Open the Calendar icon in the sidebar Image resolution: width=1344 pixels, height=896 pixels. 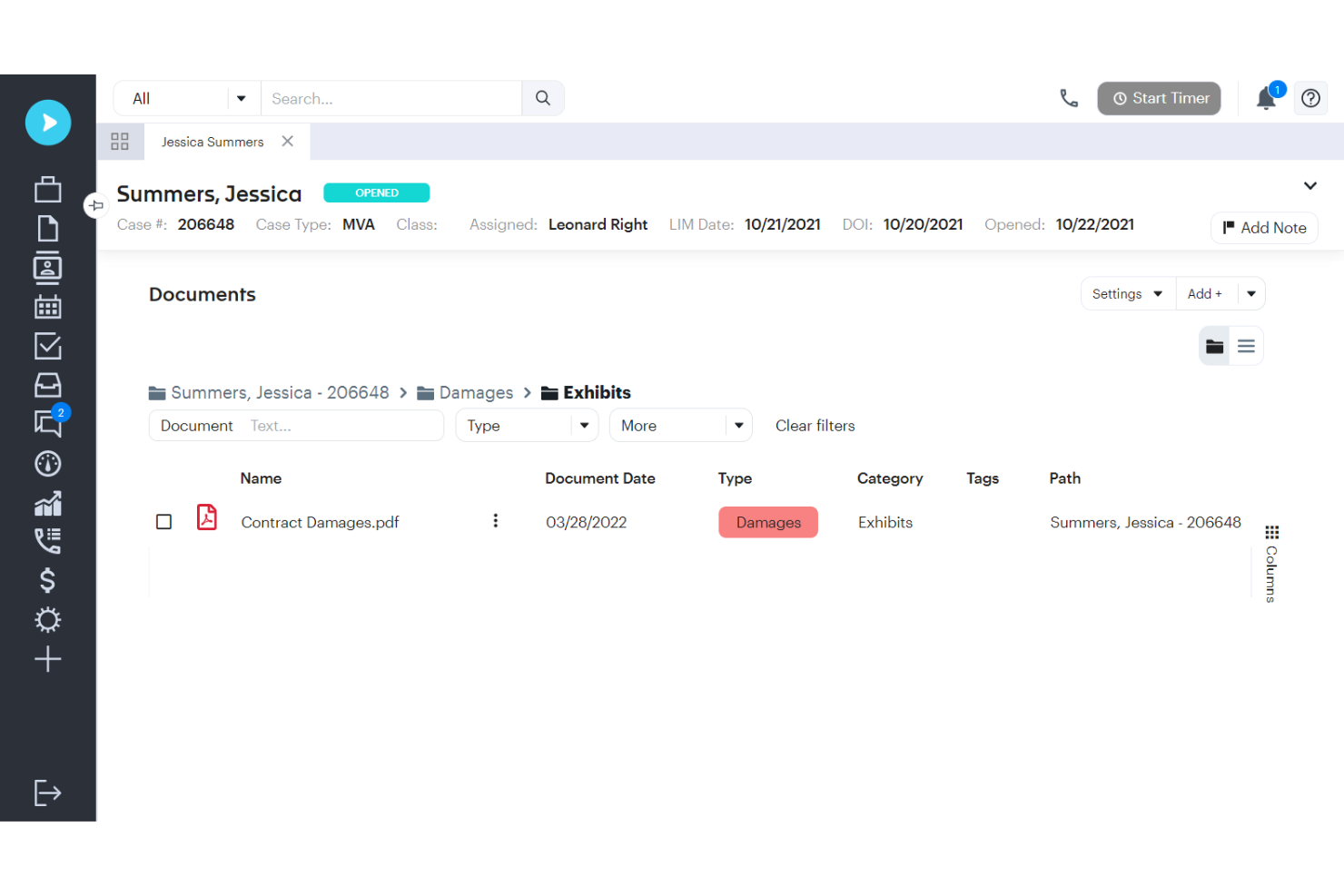(x=48, y=307)
